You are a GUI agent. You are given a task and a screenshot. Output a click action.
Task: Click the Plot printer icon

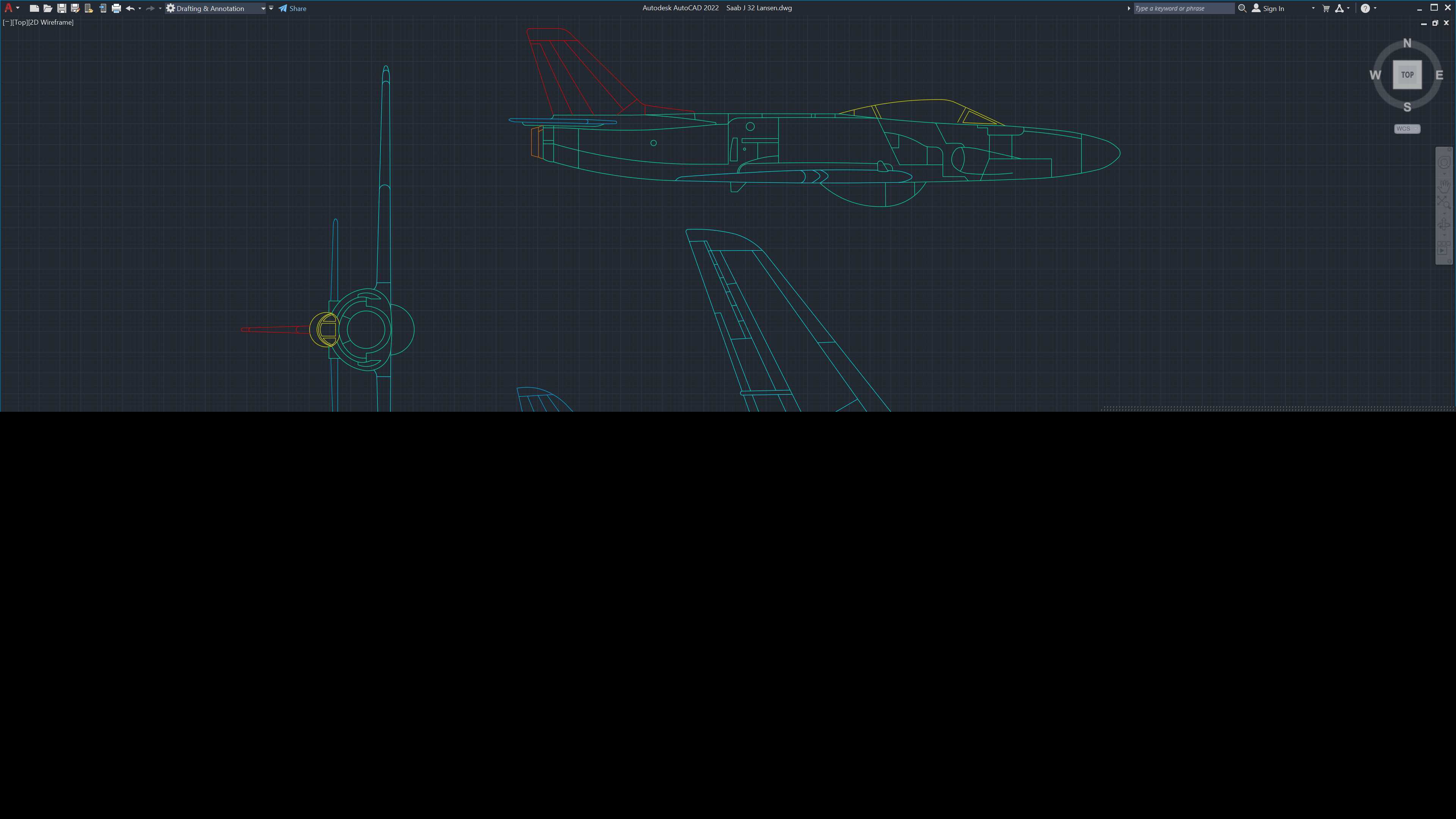116,8
